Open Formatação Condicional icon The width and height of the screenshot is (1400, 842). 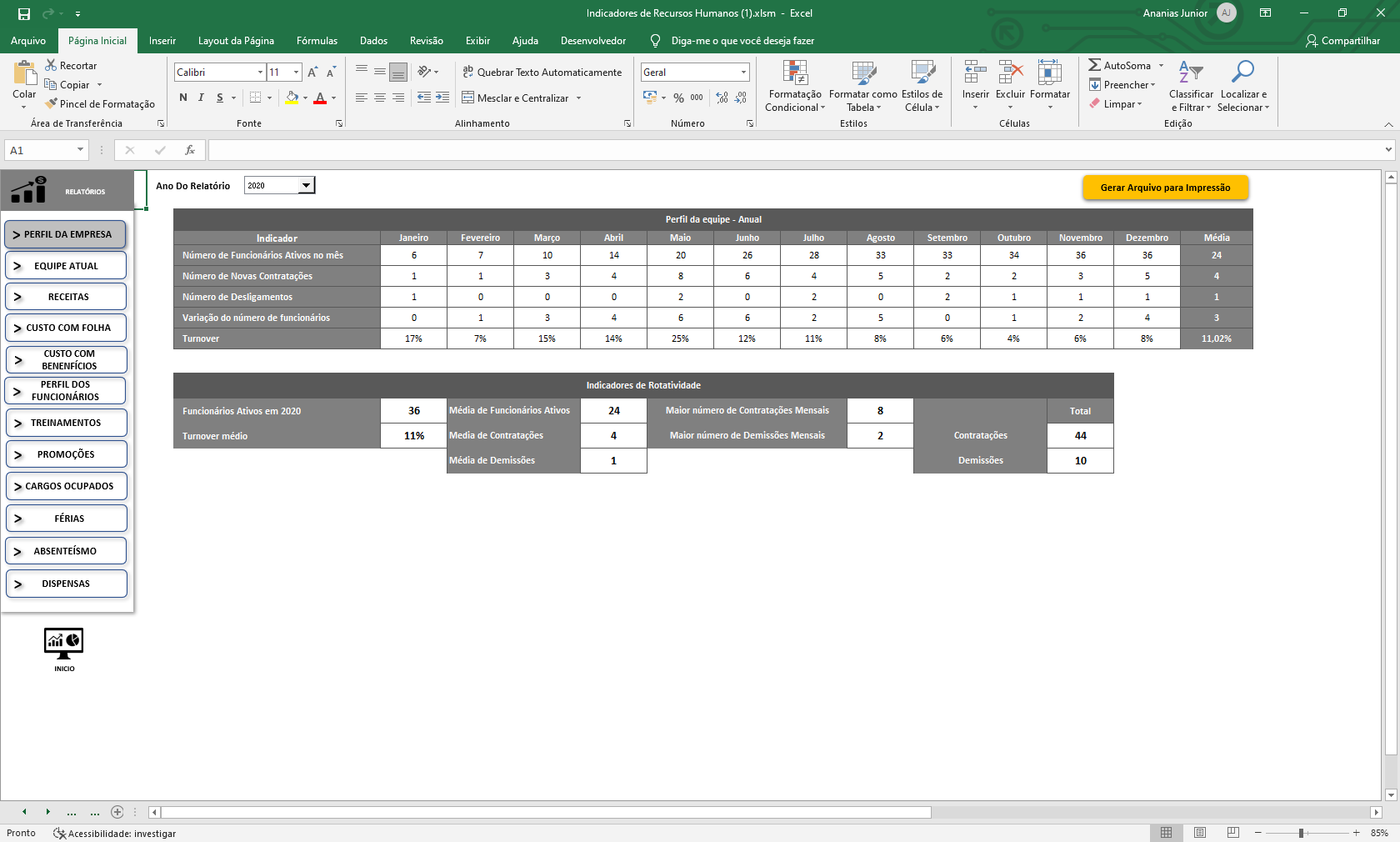pyautogui.click(x=795, y=73)
